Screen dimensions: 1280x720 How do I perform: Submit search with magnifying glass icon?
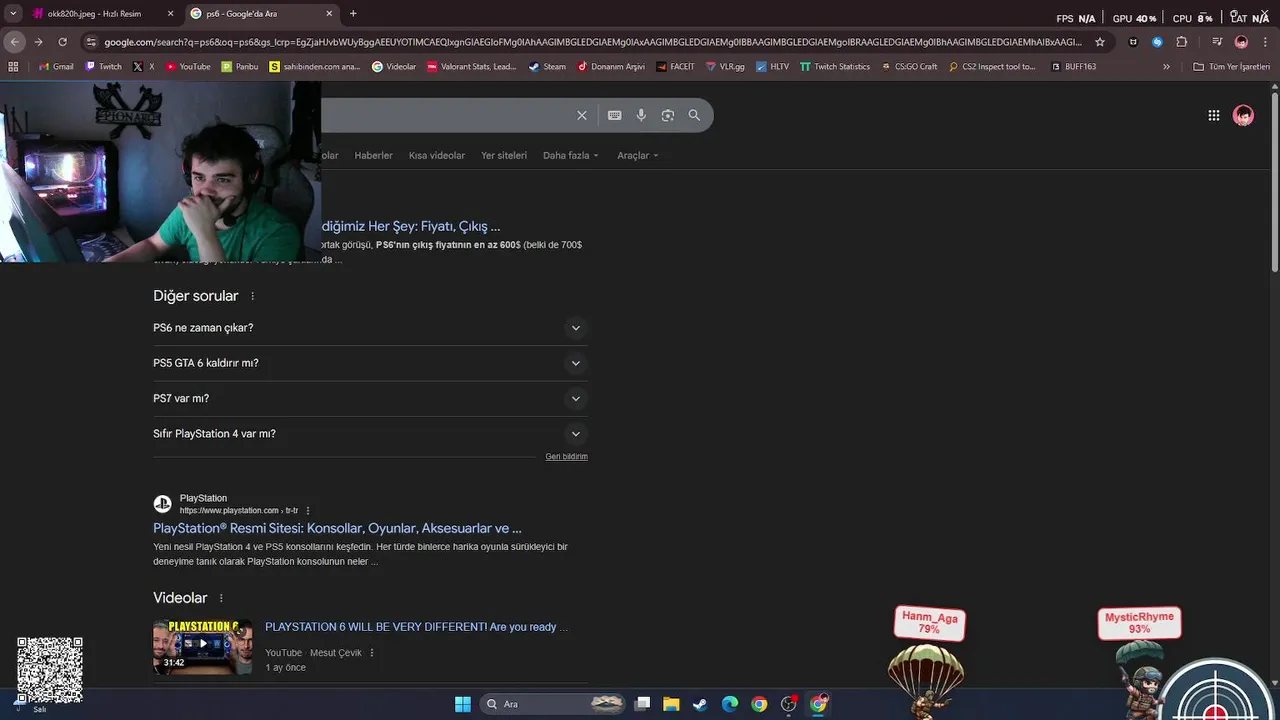[x=694, y=115]
